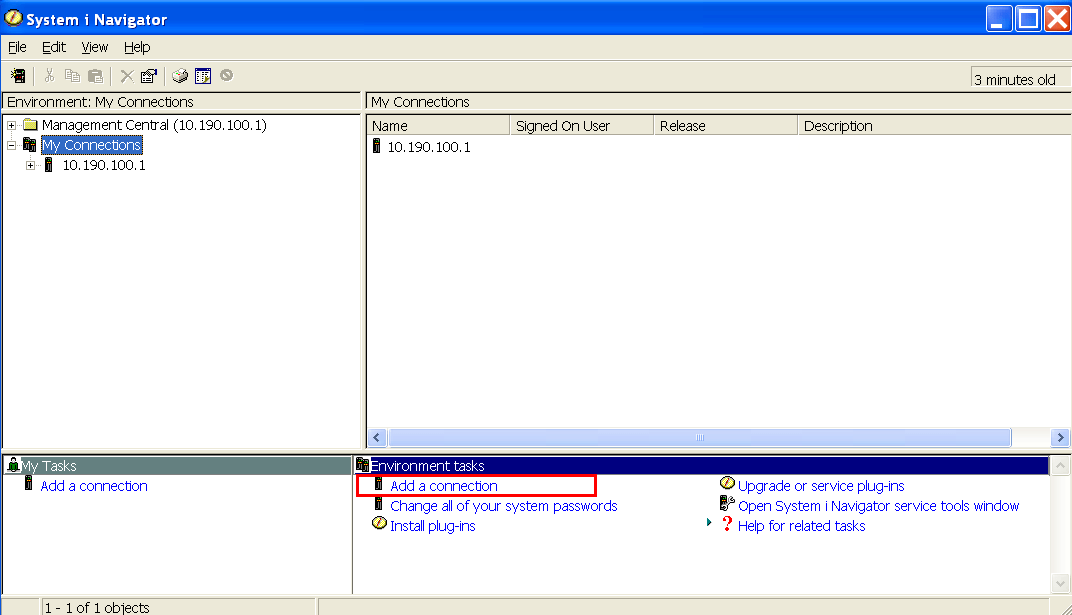Click the Install plug-ins link
The width and height of the screenshot is (1072, 615).
coord(433,525)
